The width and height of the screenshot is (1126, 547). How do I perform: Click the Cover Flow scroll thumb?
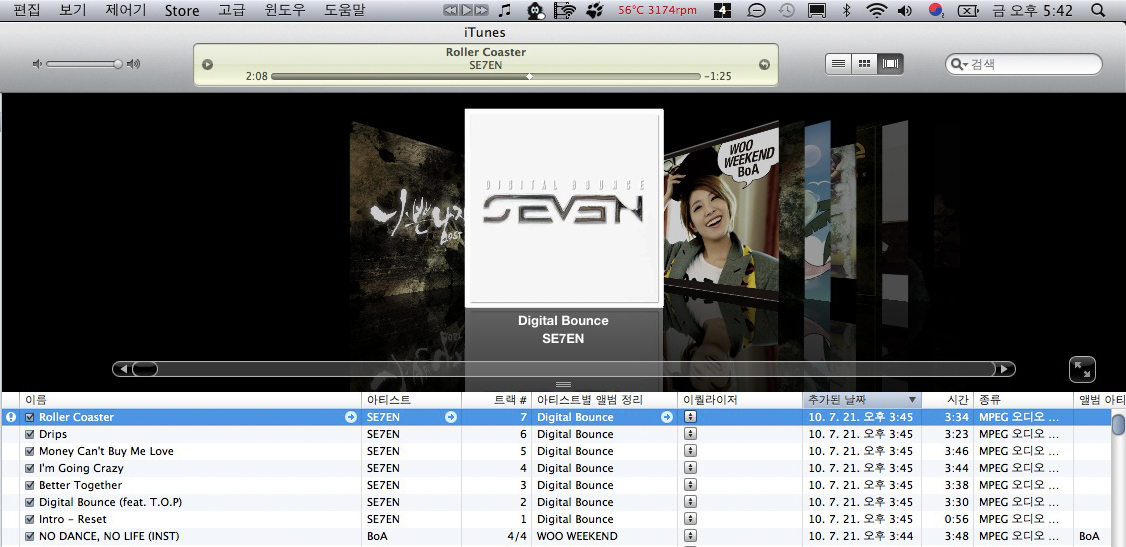pyautogui.click(x=144, y=369)
